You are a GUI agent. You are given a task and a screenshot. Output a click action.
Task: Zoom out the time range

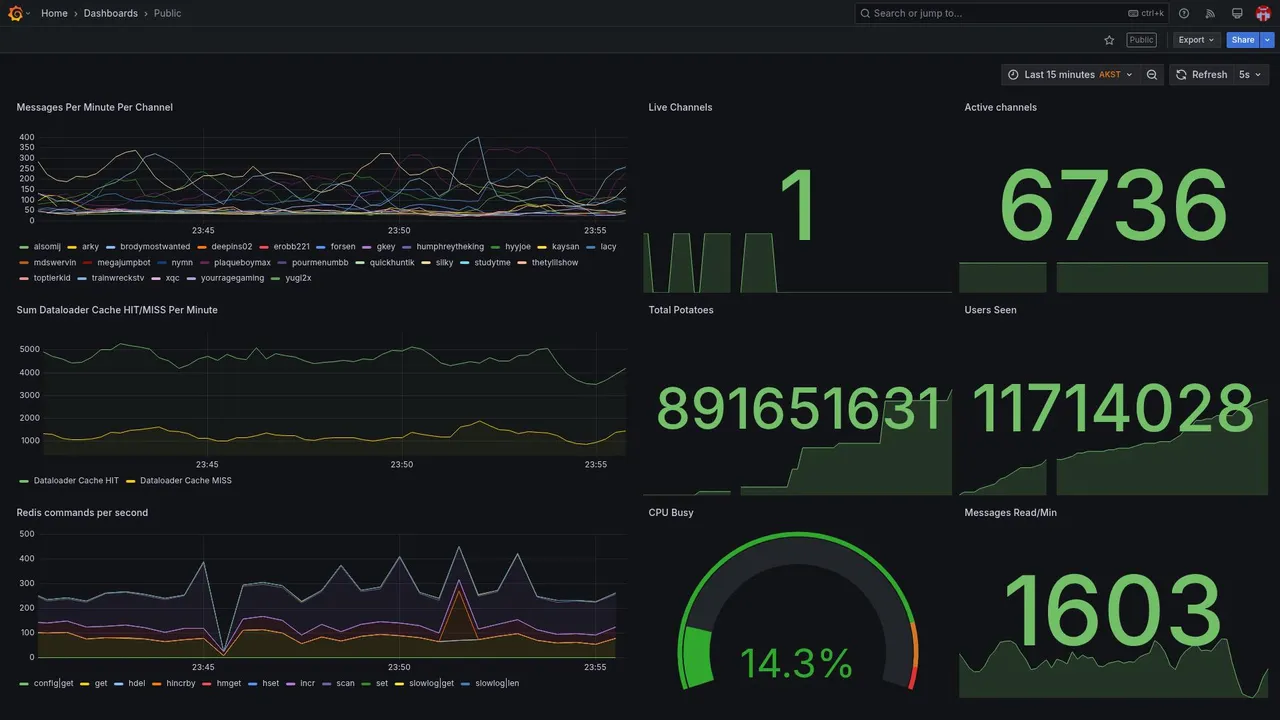coord(1152,75)
